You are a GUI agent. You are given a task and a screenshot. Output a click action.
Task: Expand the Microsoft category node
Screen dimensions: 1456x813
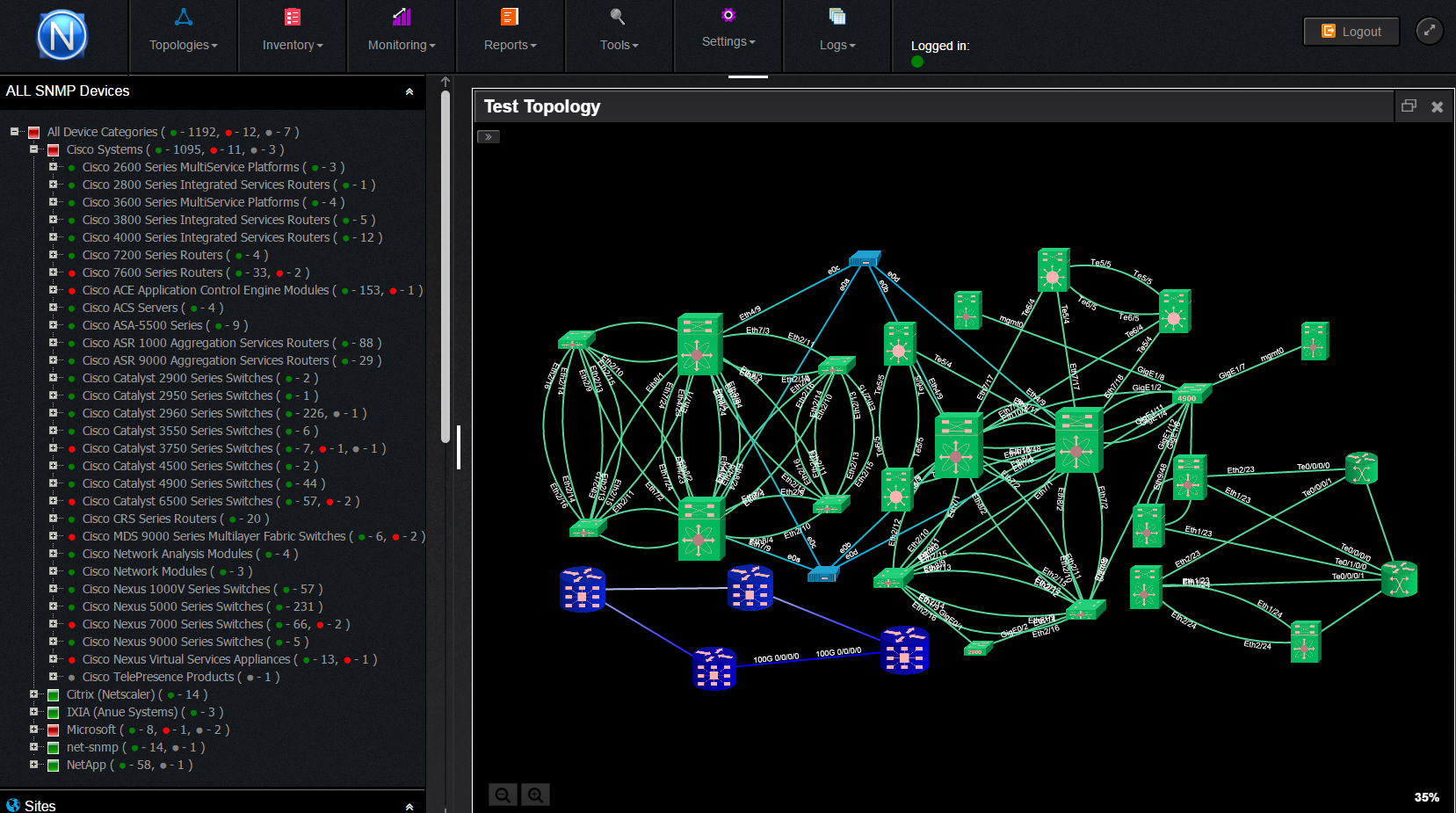click(x=33, y=730)
